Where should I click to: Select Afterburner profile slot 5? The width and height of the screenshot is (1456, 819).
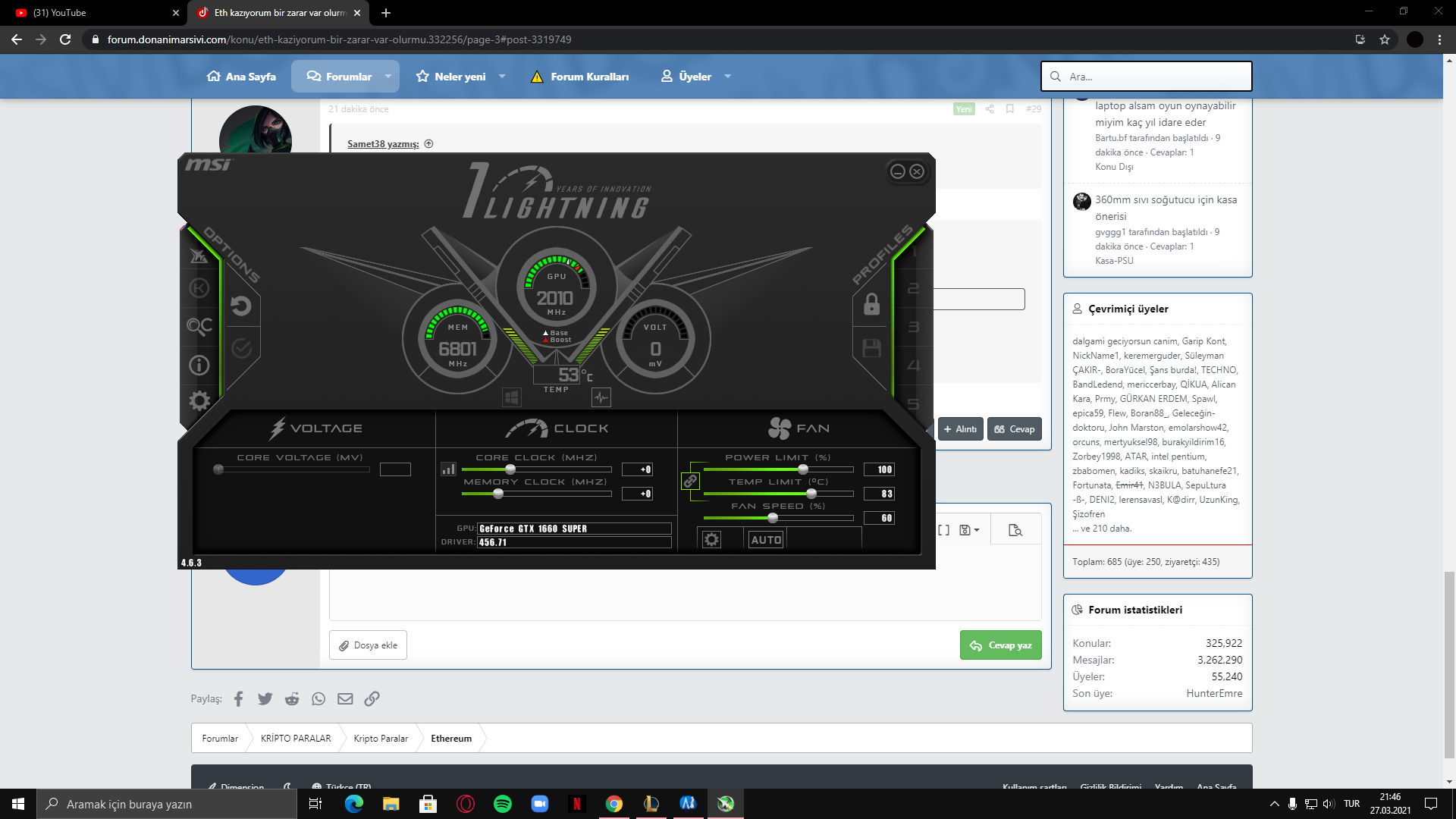(913, 404)
